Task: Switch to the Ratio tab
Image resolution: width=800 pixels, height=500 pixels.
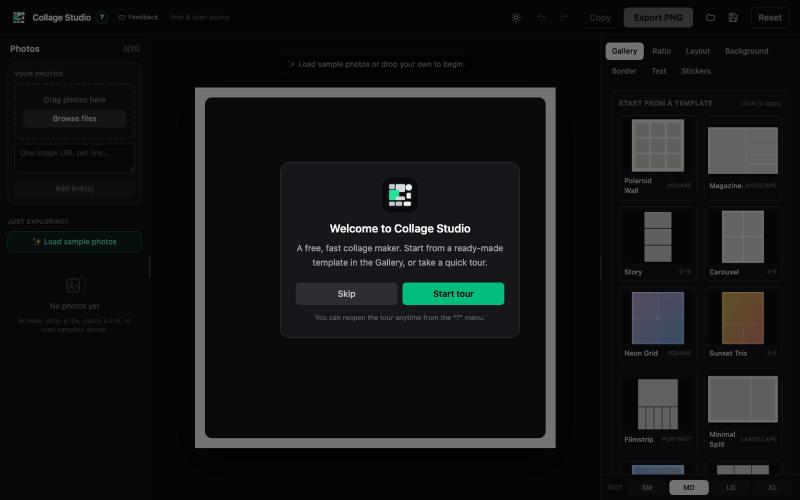Action: pos(661,51)
